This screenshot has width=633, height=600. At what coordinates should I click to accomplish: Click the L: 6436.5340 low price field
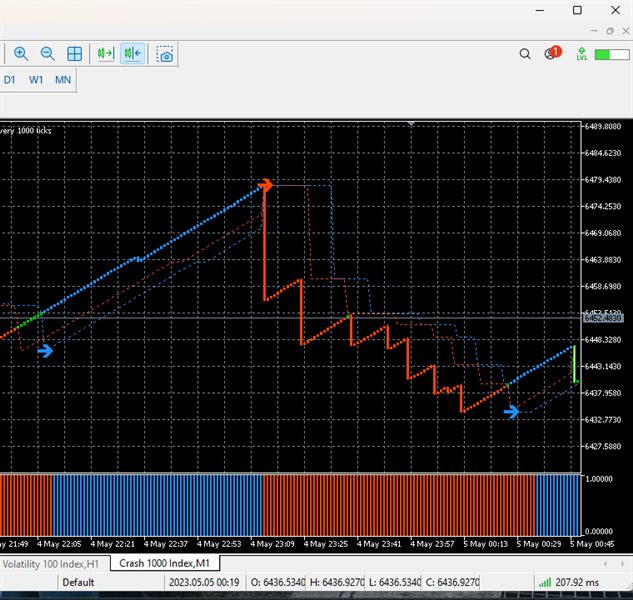395,582
